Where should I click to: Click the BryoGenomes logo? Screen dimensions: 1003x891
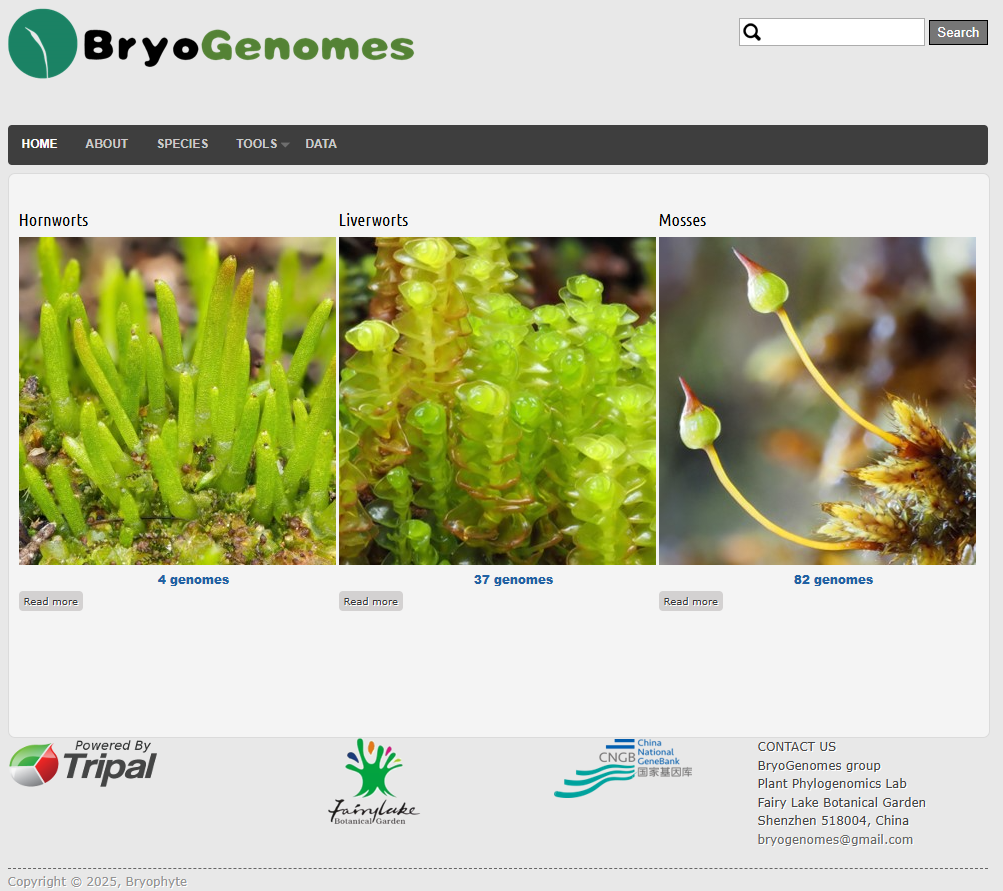[x=211, y=44]
